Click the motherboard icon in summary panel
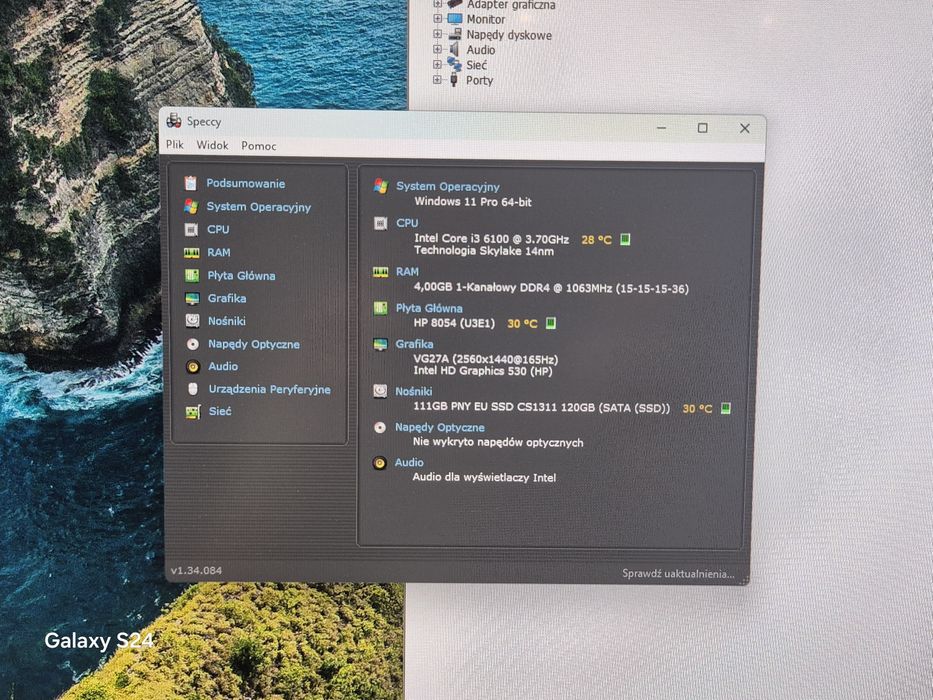 tap(380, 308)
